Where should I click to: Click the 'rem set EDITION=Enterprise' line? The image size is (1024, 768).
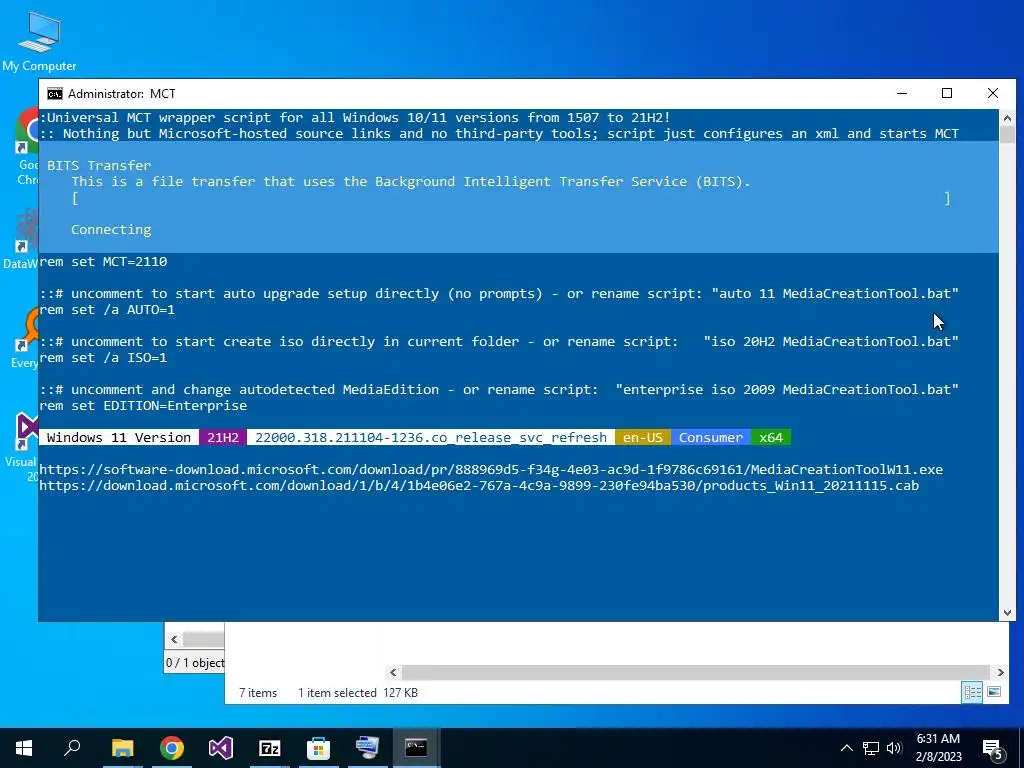coord(143,406)
